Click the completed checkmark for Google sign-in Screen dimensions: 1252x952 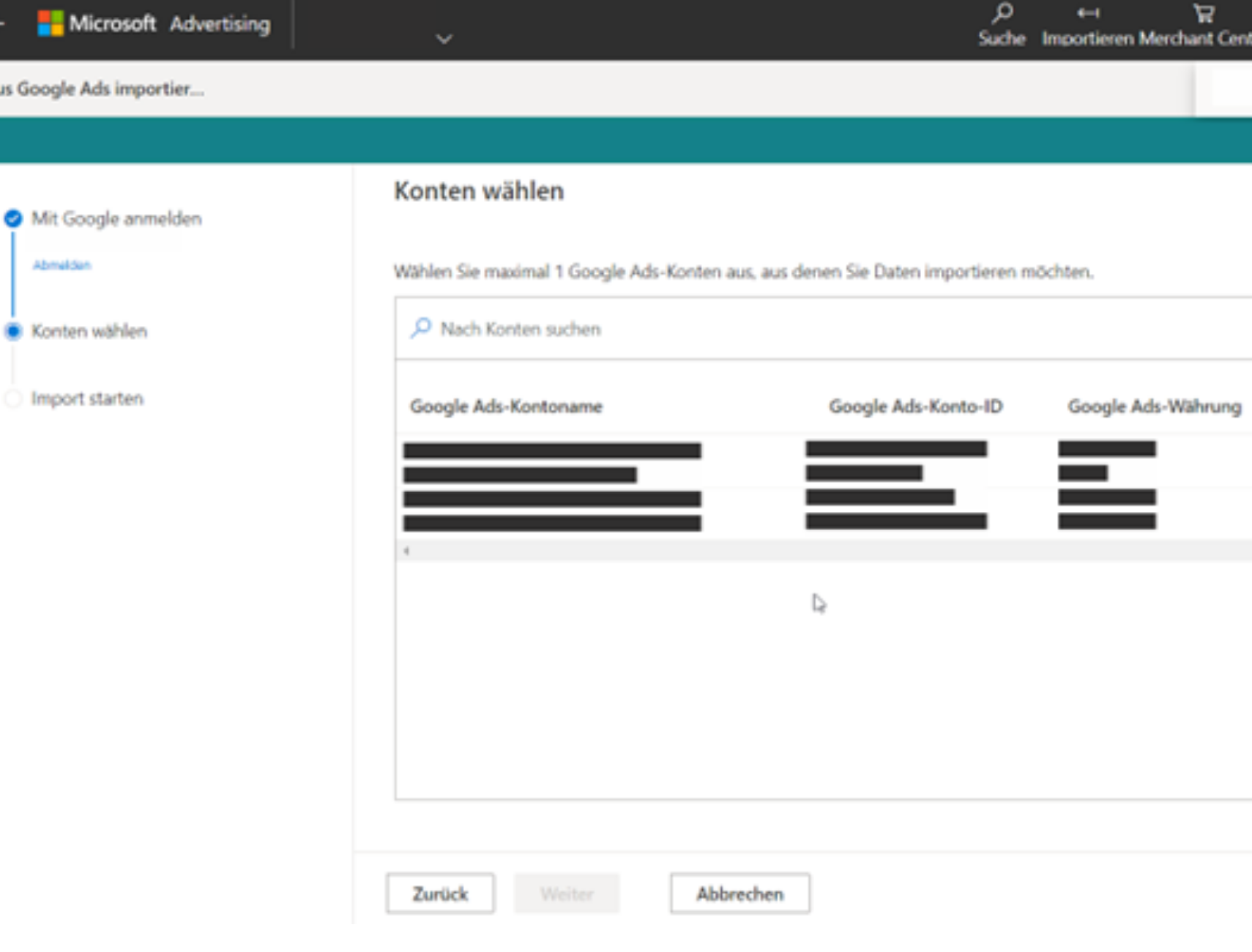tap(13, 218)
